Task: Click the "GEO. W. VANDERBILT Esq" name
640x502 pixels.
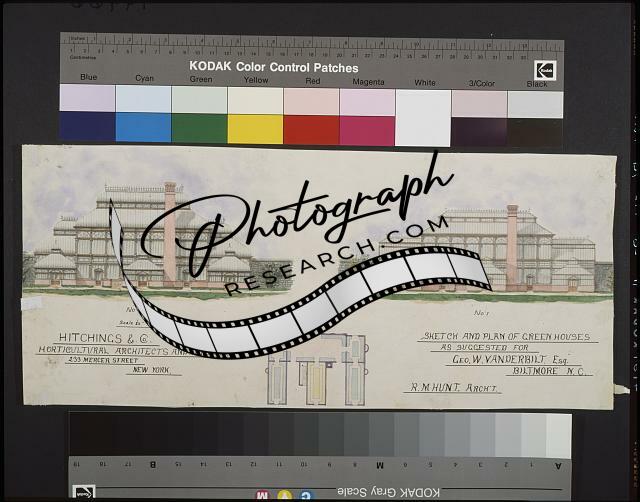Action: 510,360
